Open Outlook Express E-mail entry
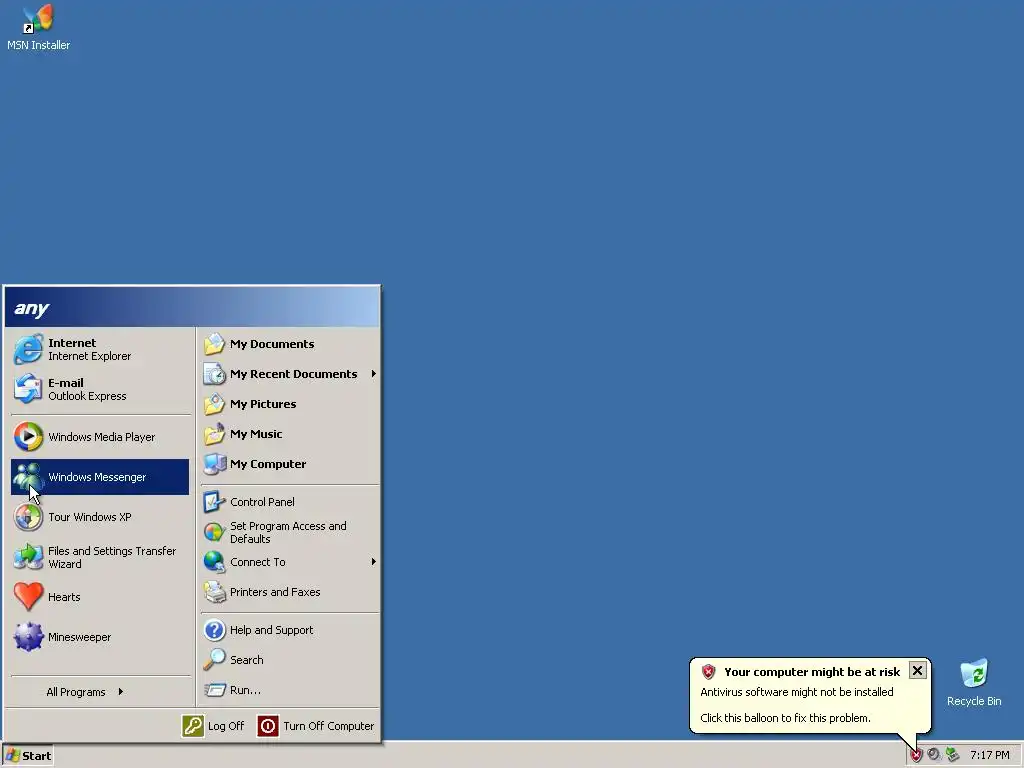The image size is (1024, 768). click(x=100, y=389)
